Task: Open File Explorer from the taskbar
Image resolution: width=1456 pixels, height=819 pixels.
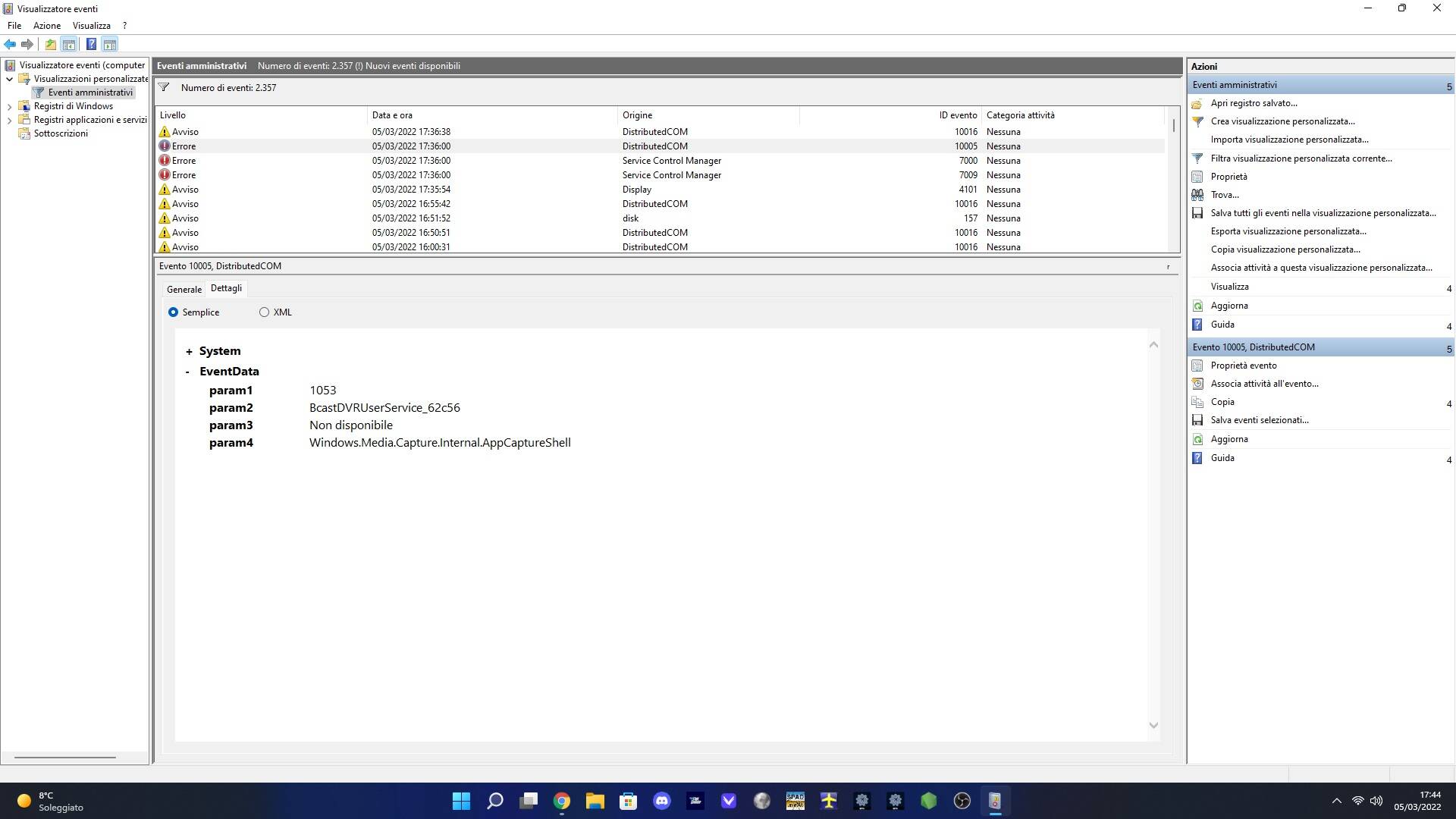Action: 595,801
